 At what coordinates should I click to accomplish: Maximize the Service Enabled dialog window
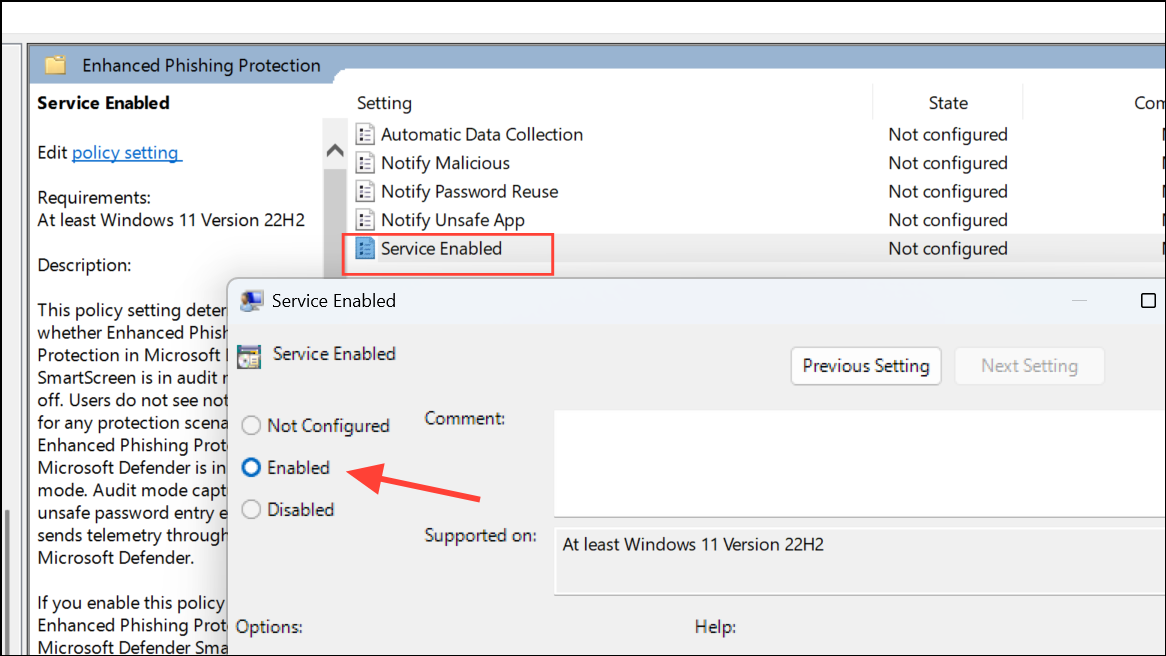click(1148, 300)
